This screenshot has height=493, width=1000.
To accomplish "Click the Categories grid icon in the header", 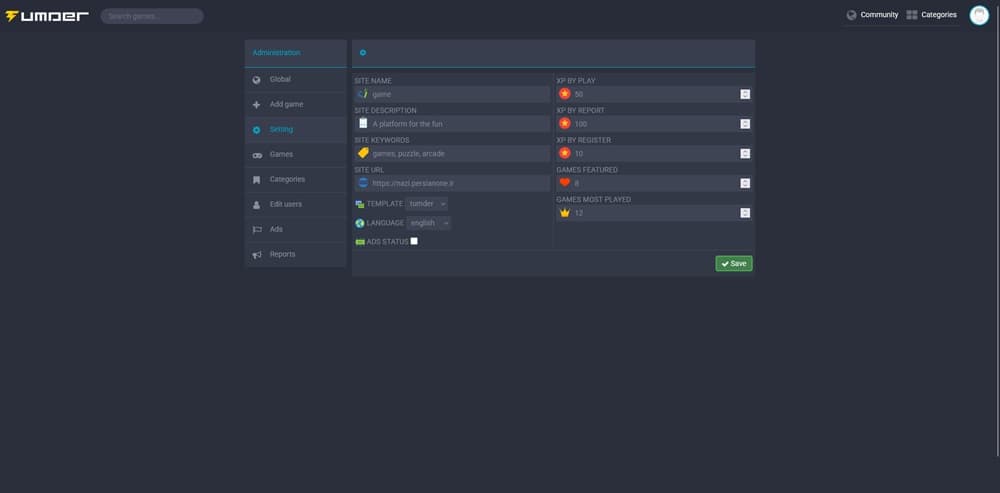I will (x=912, y=15).
